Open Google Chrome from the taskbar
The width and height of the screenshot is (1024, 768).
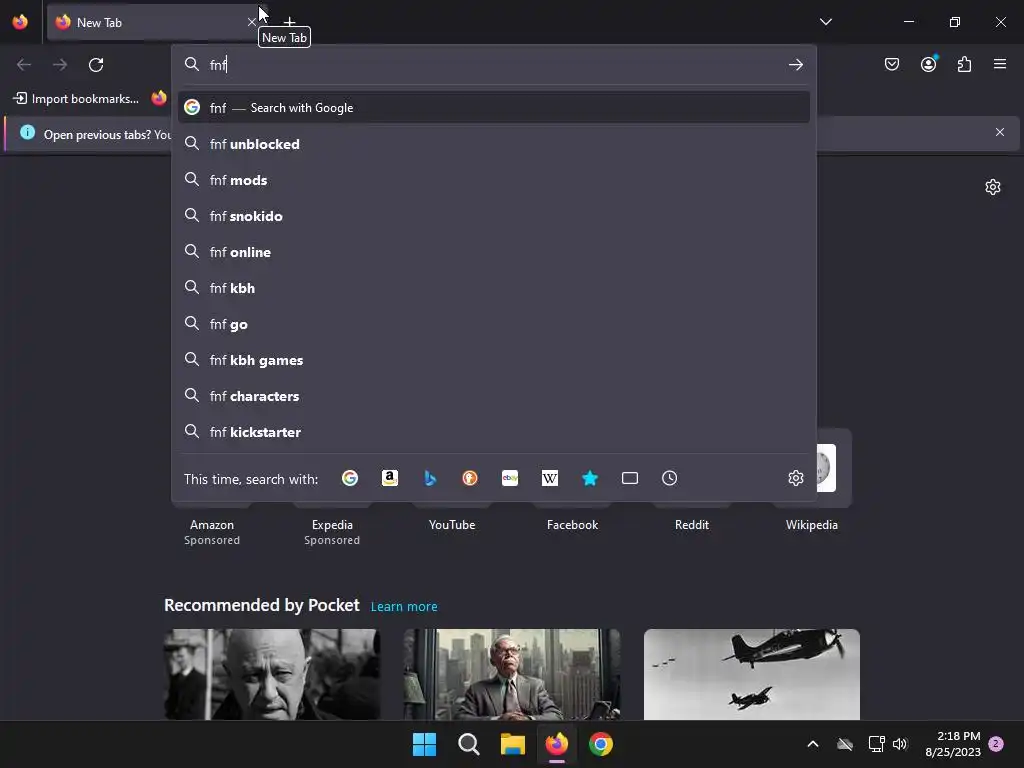coord(601,744)
